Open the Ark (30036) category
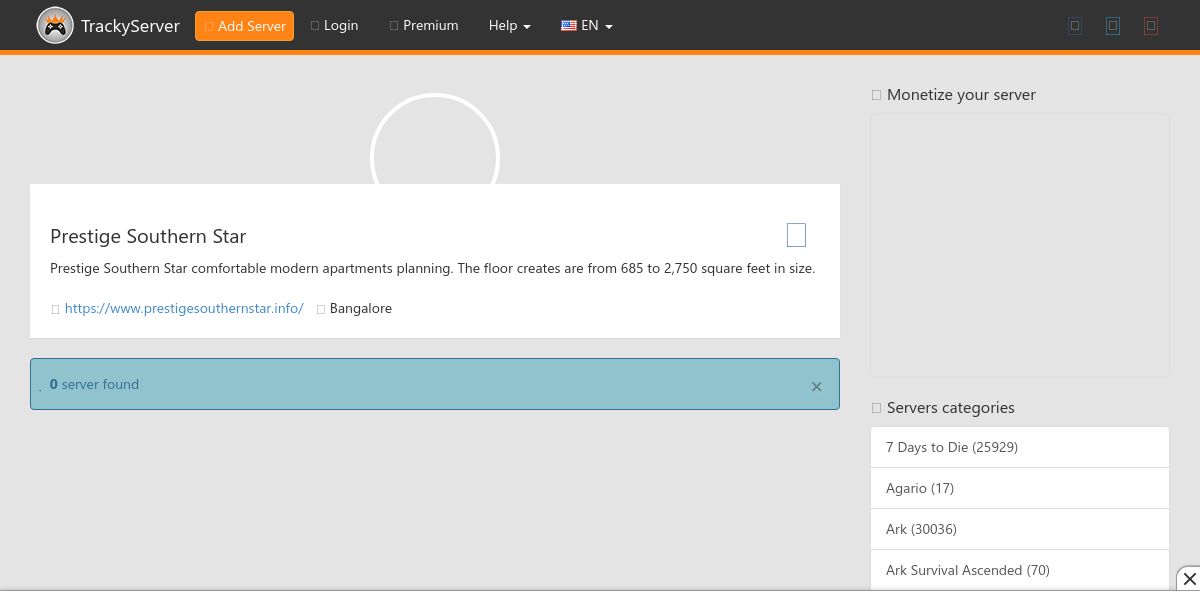Viewport: 1200px width, 600px height. (1020, 529)
